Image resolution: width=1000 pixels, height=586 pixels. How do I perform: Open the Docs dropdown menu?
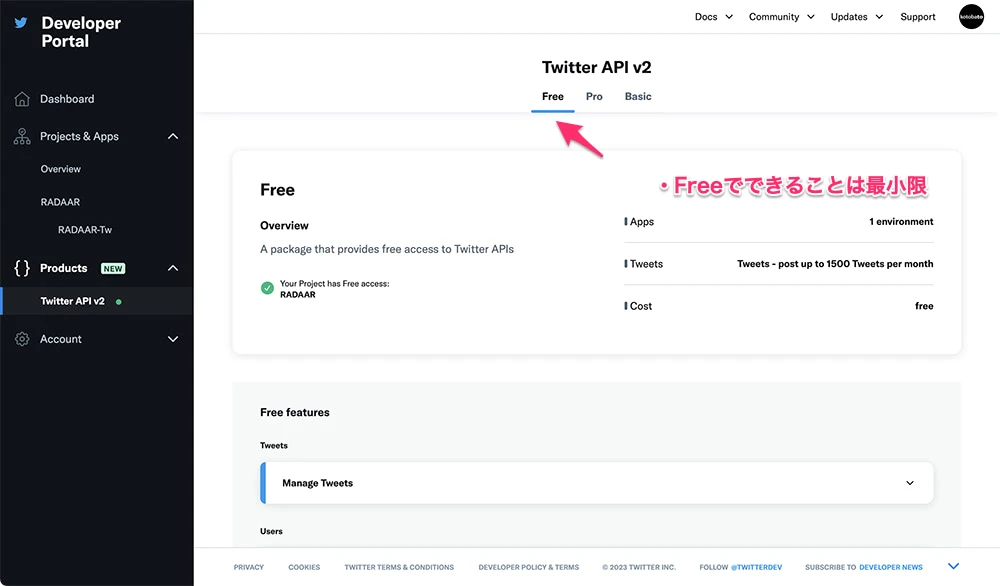pyautogui.click(x=714, y=17)
